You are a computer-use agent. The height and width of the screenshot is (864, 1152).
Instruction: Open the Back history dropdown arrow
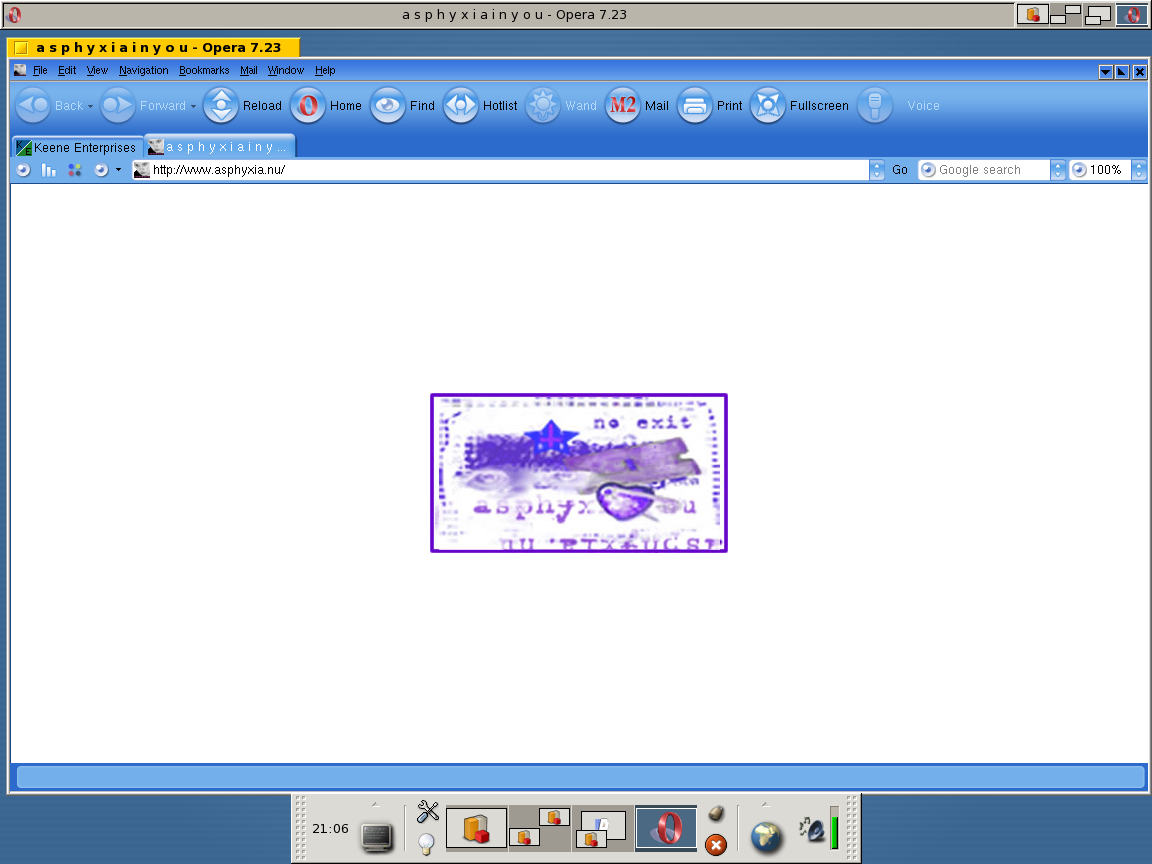pos(90,107)
